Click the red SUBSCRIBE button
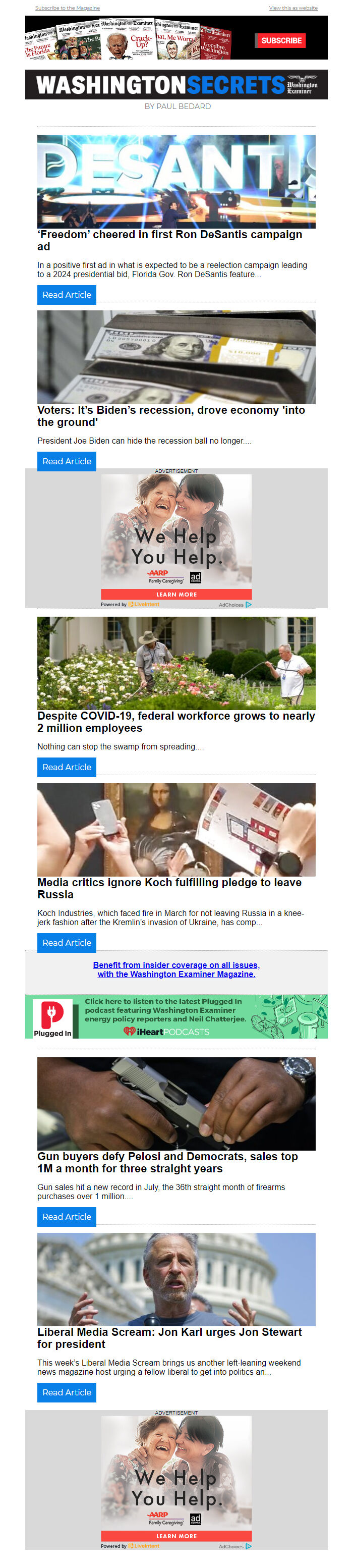The image size is (353, 1568). tap(281, 41)
